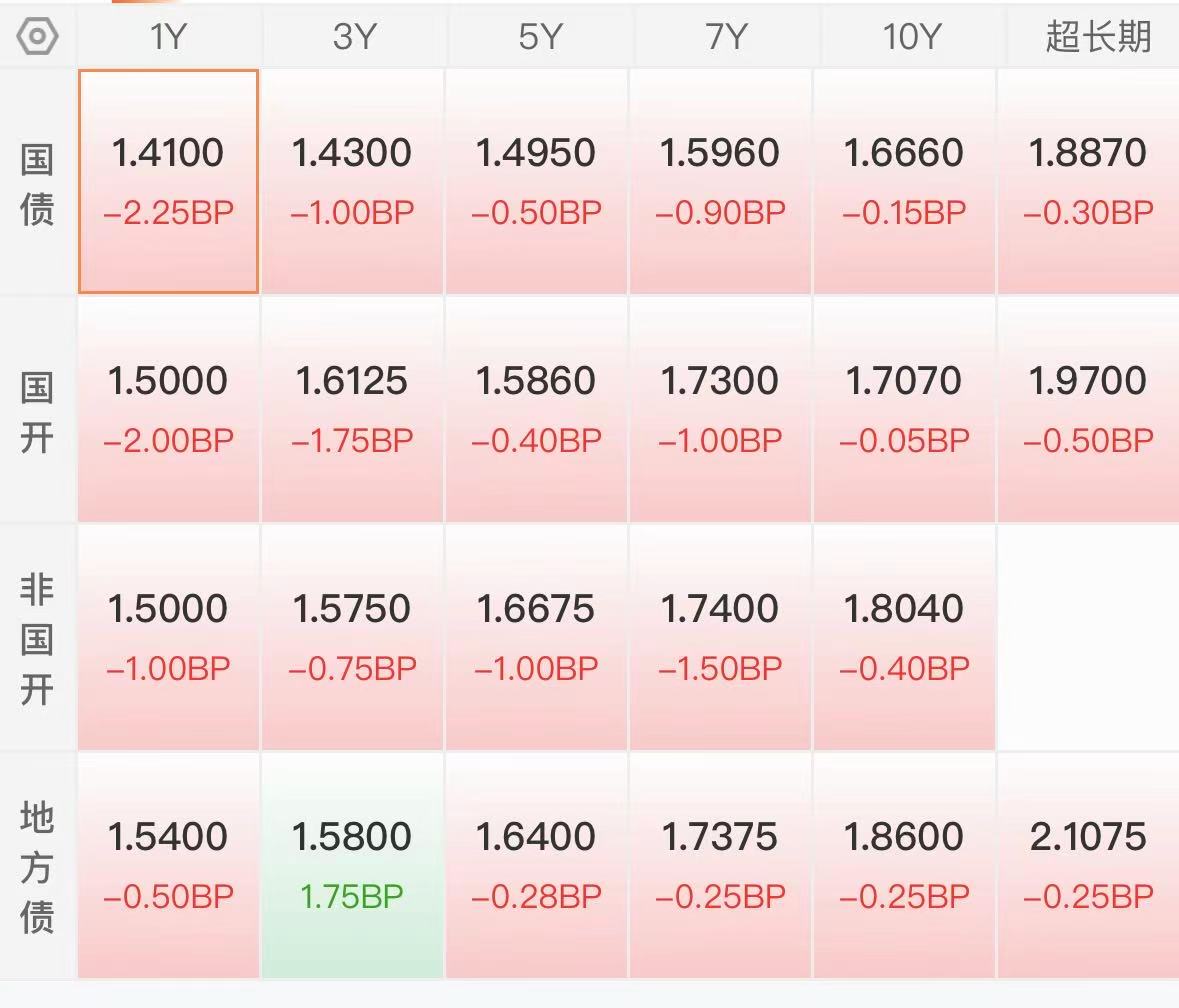Select the 地方债 1Y cell 1.5400

(168, 865)
